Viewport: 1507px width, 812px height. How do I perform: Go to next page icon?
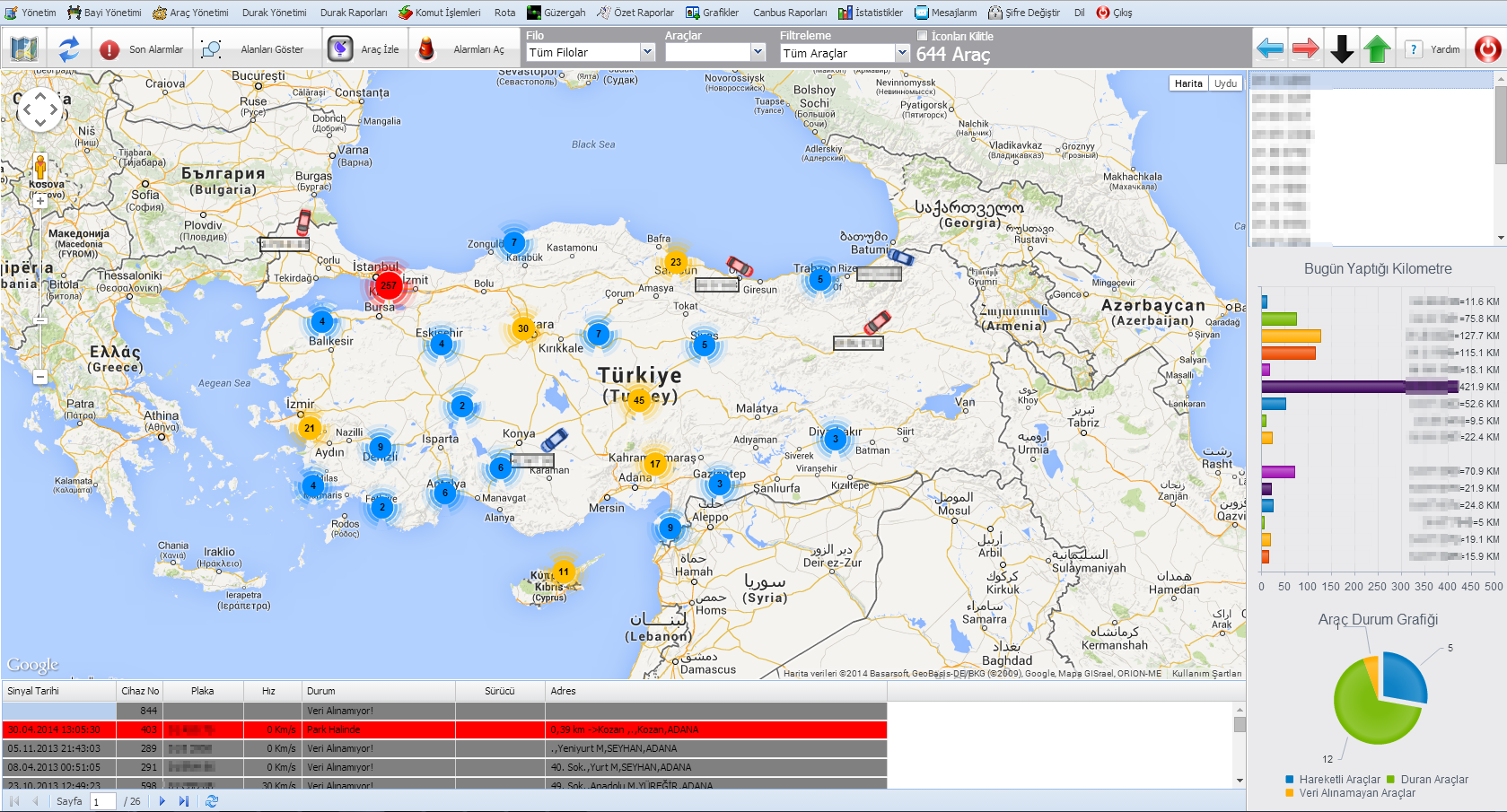coord(162,801)
